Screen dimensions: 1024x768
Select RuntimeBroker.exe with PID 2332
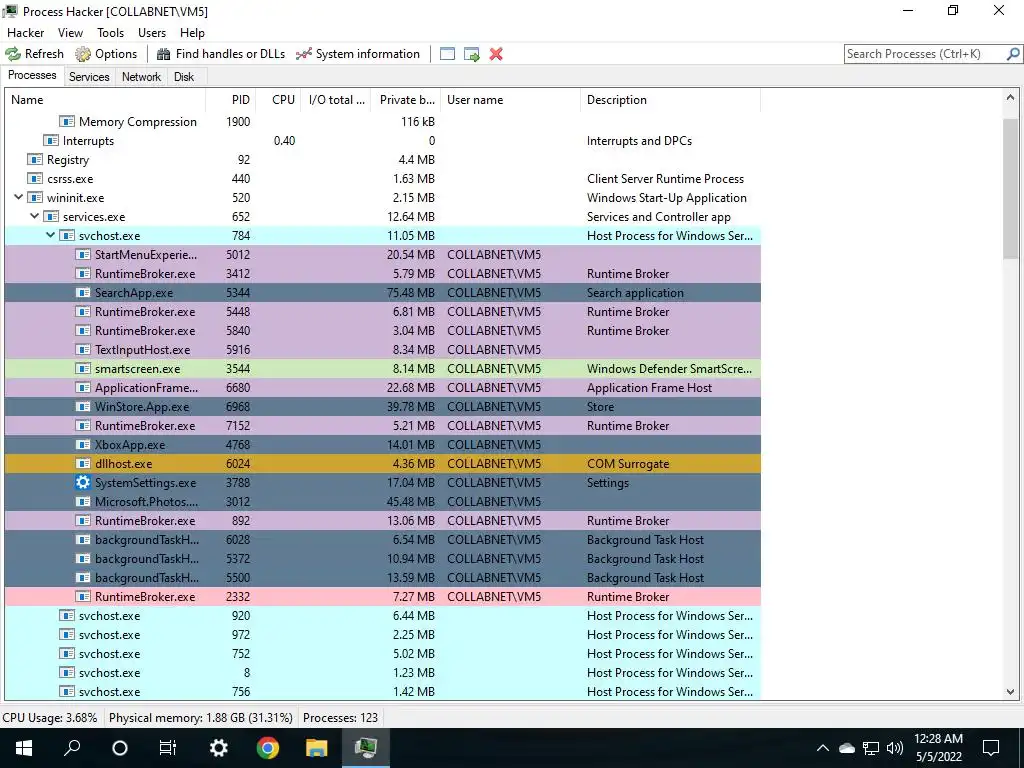[x=383, y=596]
